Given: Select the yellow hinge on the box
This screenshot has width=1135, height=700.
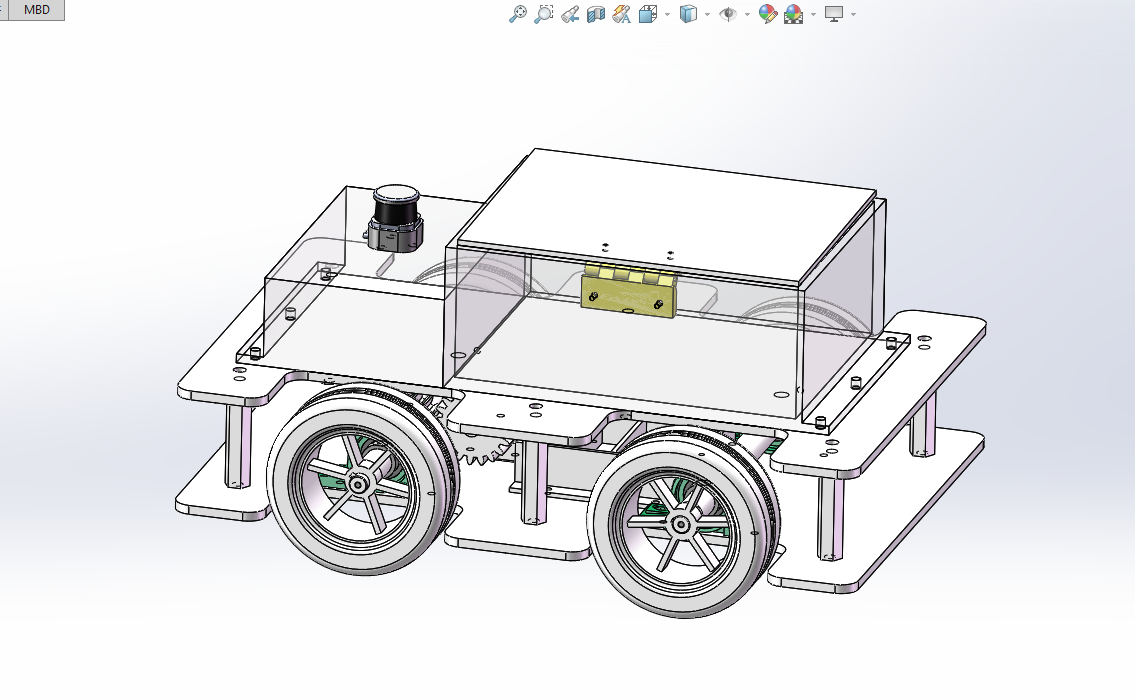Looking at the screenshot, I should [x=628, y=291].
